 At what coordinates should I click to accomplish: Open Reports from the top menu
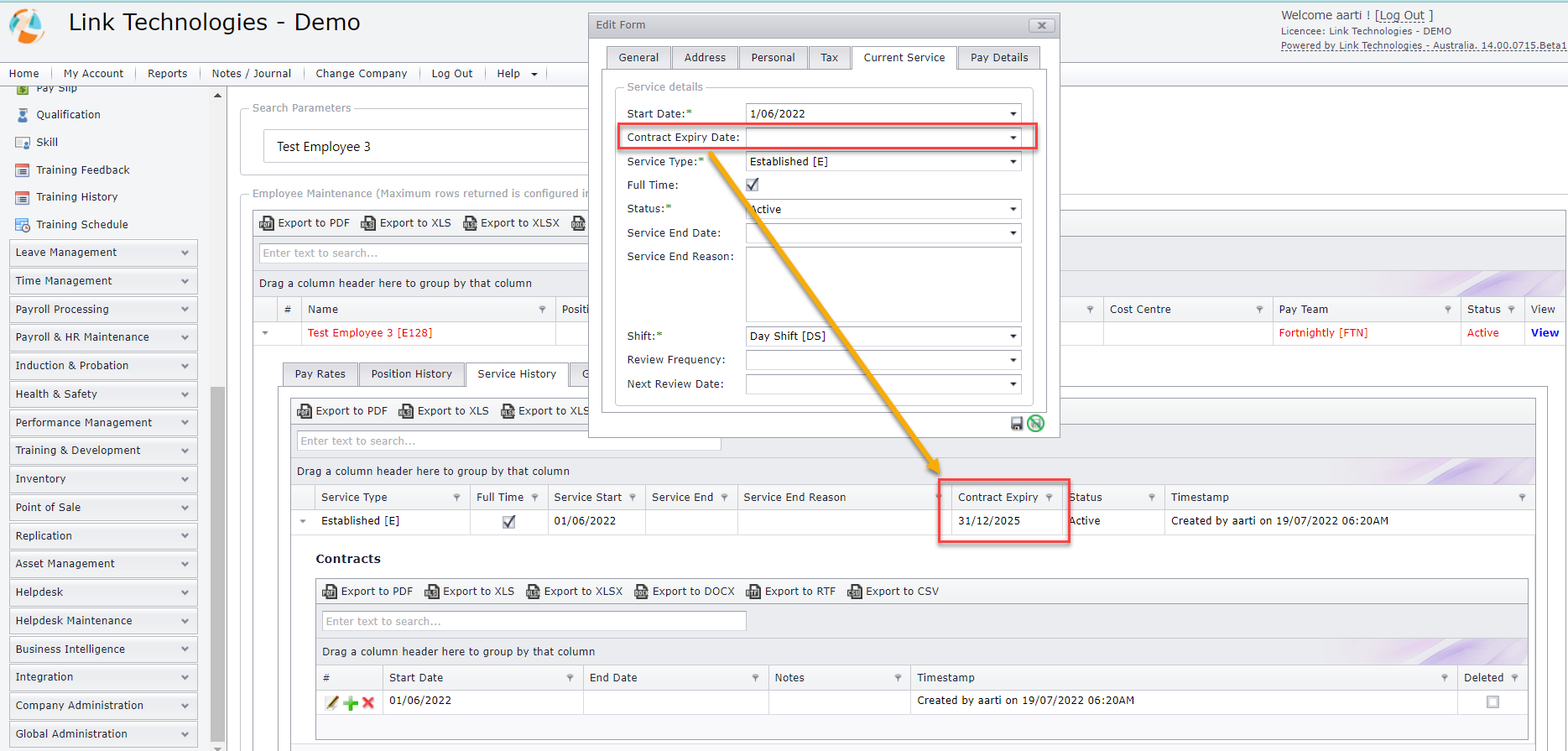[x=167, y=74]
